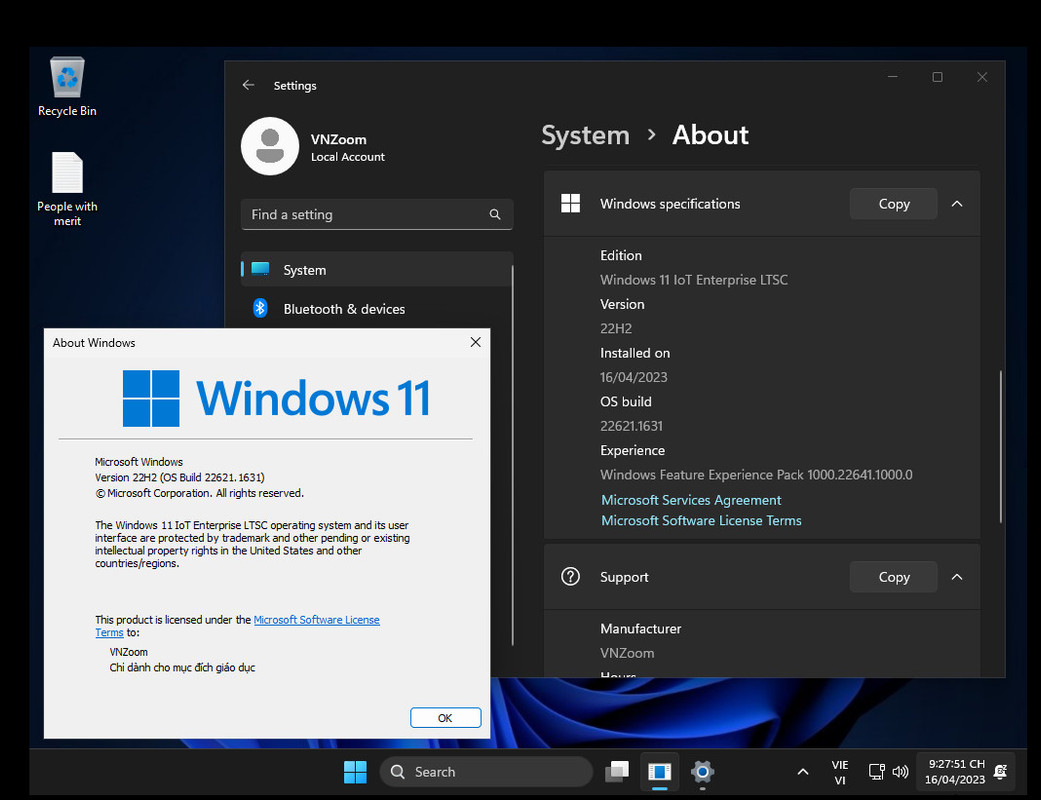Open the Microsoft Services Agreement link
The height and width of the screenshot is (800, 1041).
click(x=691, y=500)
